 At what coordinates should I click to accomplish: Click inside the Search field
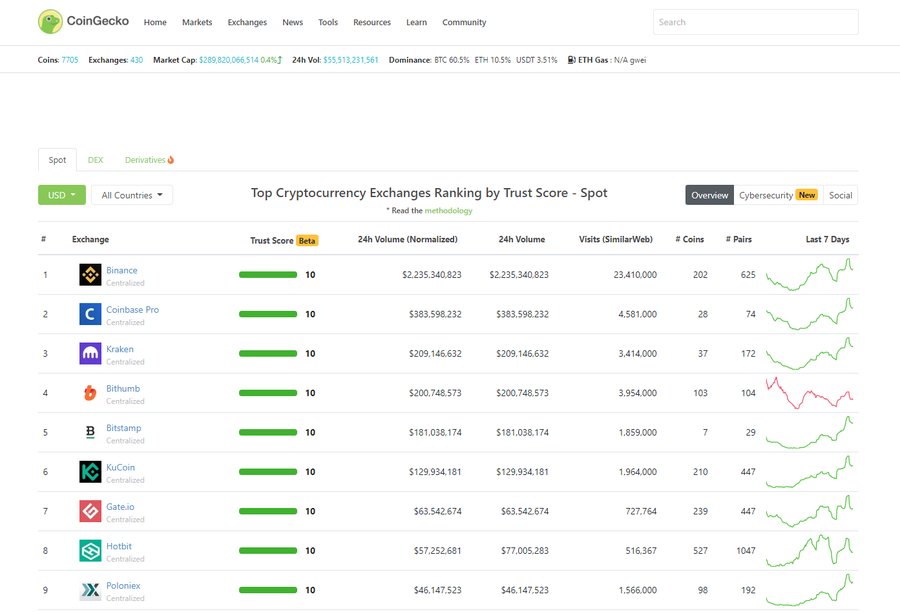[755, 22]
